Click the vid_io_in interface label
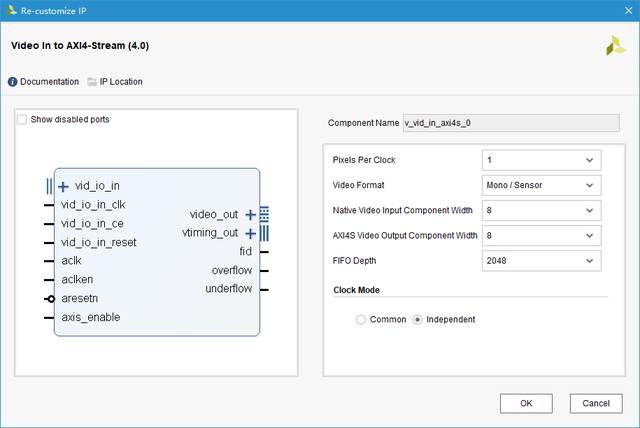This screenshot has height=428, width=640. pos(97,186)
